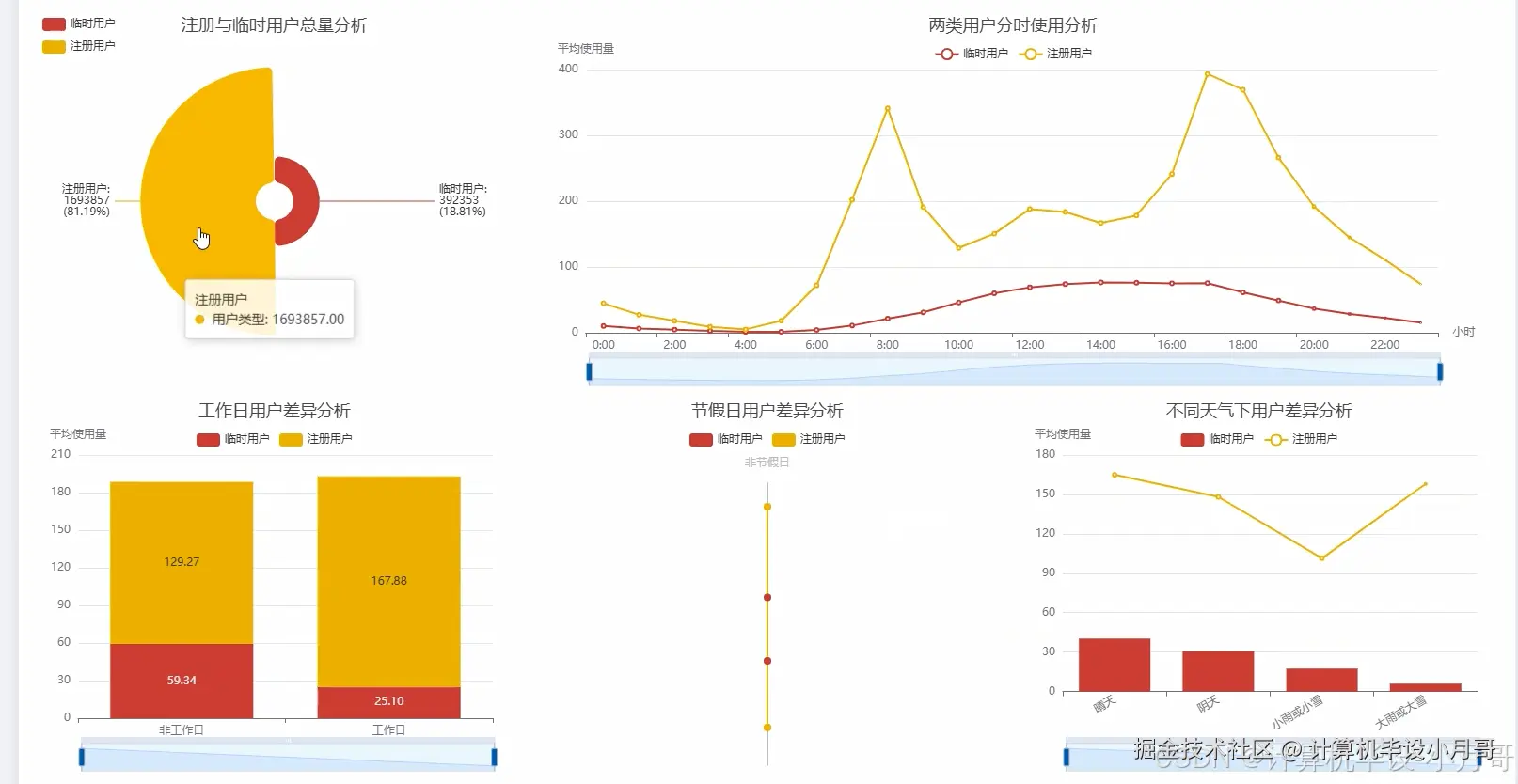The height and width of the screenshot is (784, 1518).
Task: Click the 不同天气下用户差异分析 chart title
Action: tap(1259, 411)
